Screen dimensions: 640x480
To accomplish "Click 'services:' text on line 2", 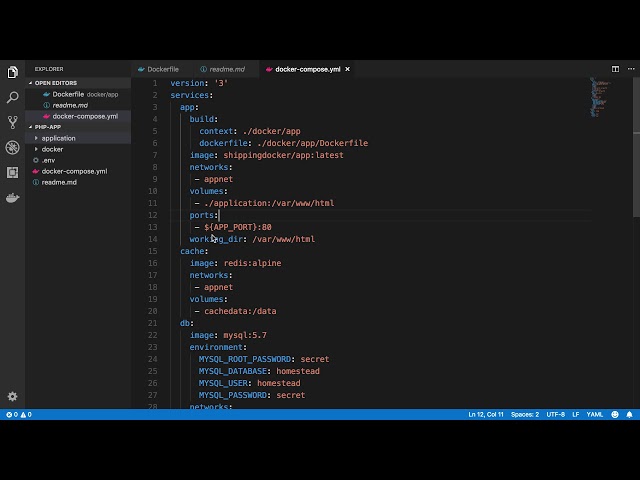I will (192, 95).
